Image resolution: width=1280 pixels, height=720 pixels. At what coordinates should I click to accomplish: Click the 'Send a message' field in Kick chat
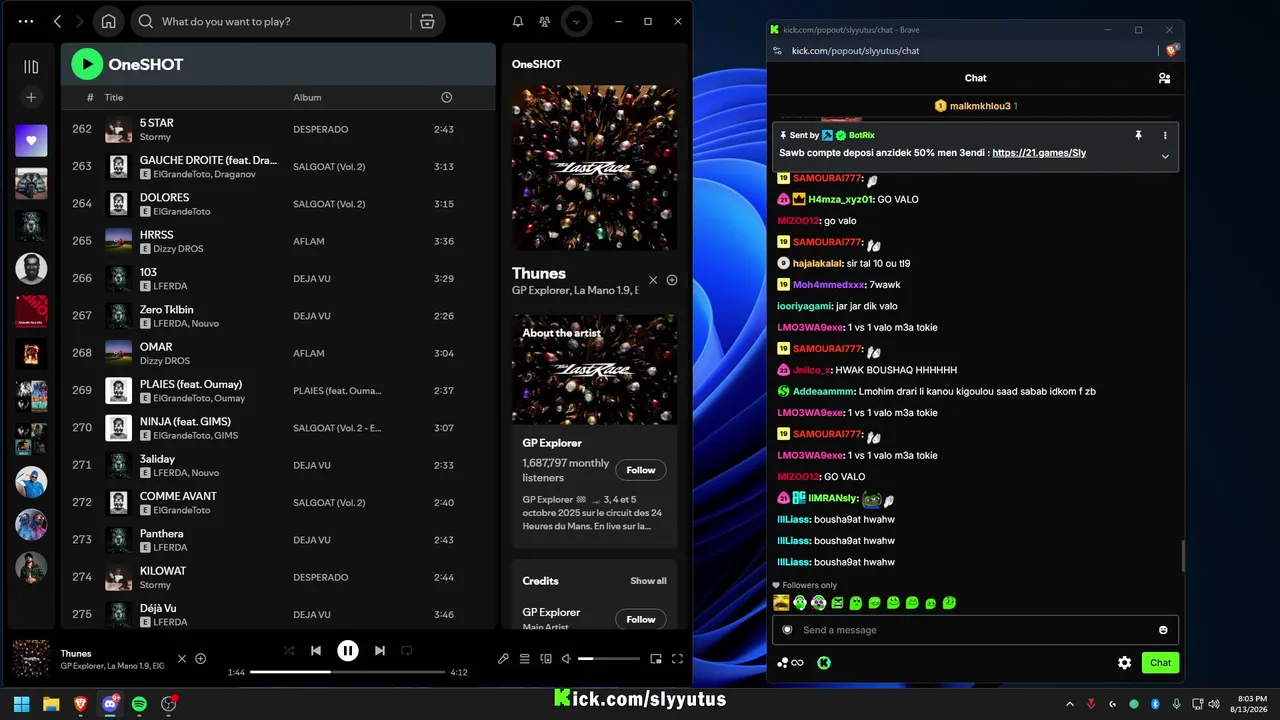point(975,630)
